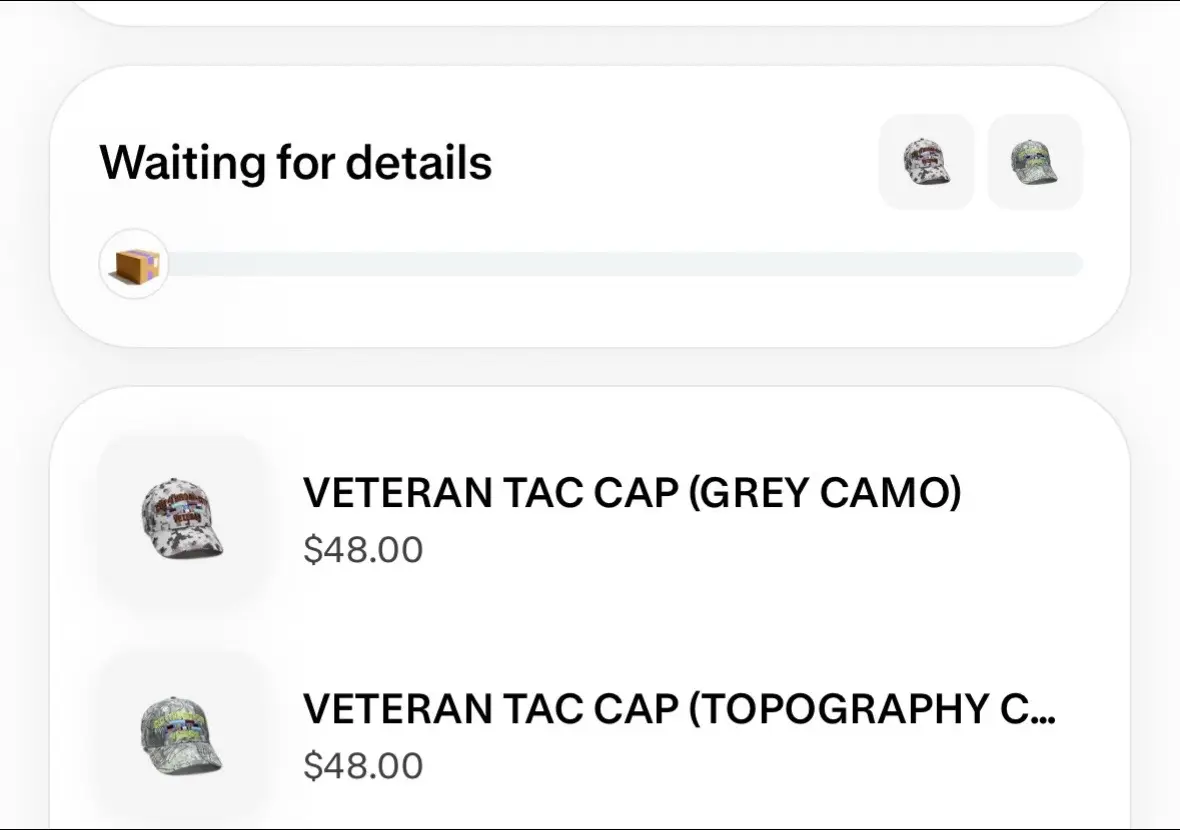Click $48.00 price under topography cap
The width and height of the screenshot is (1180, 830).
(363, 766)
